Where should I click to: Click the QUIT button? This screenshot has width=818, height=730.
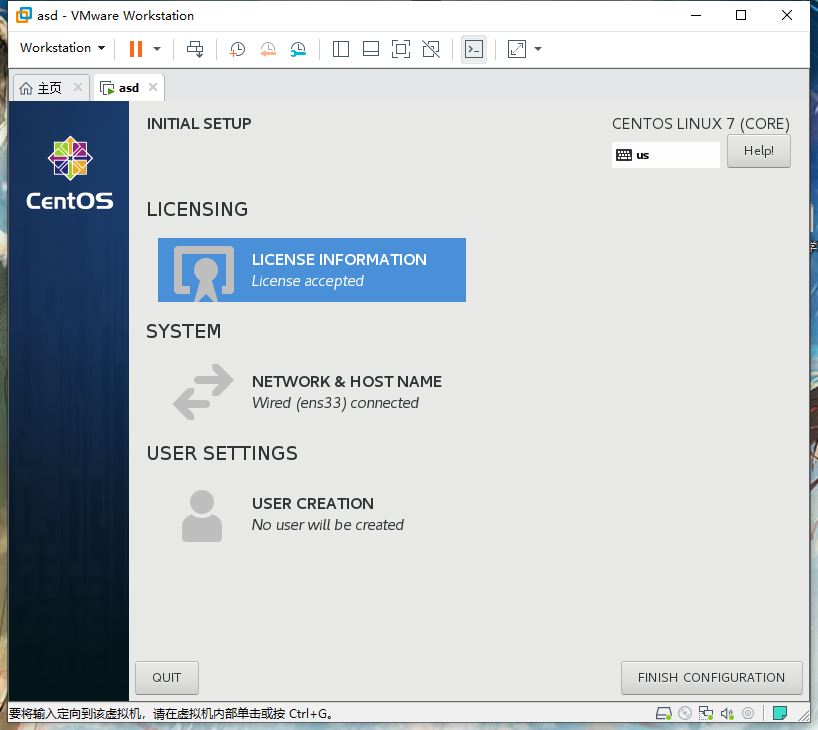coord(167,677)
